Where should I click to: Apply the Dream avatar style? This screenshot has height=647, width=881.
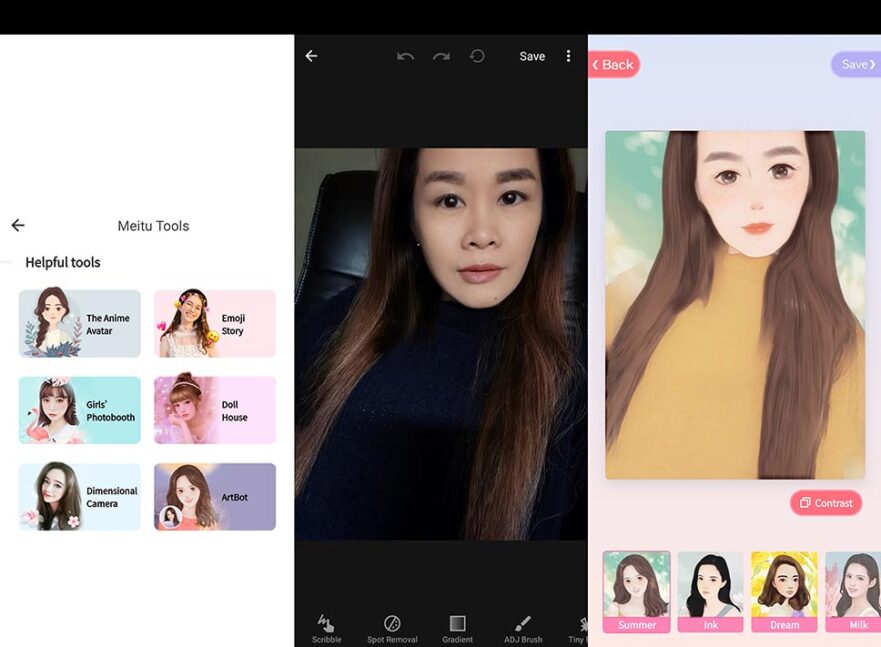[x=784, y=590]
